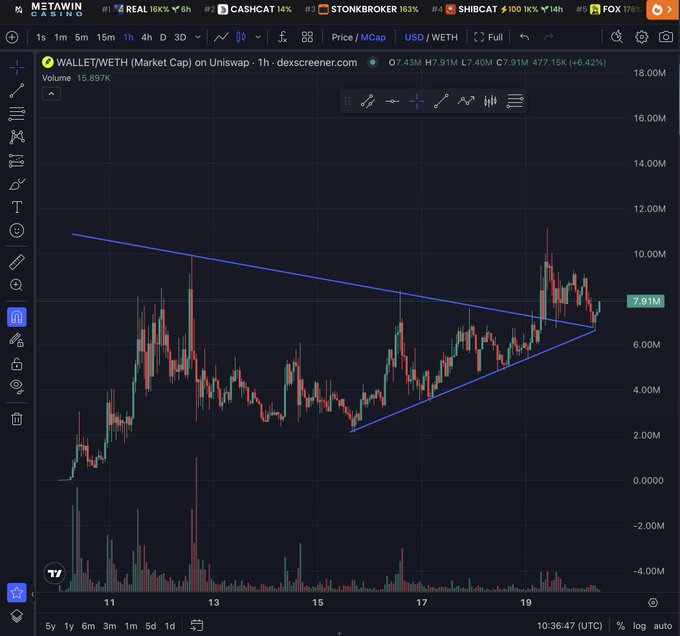Screen dimensions: 680x636
Task: Open the indicators fx menu
Action: pos(283,37)
